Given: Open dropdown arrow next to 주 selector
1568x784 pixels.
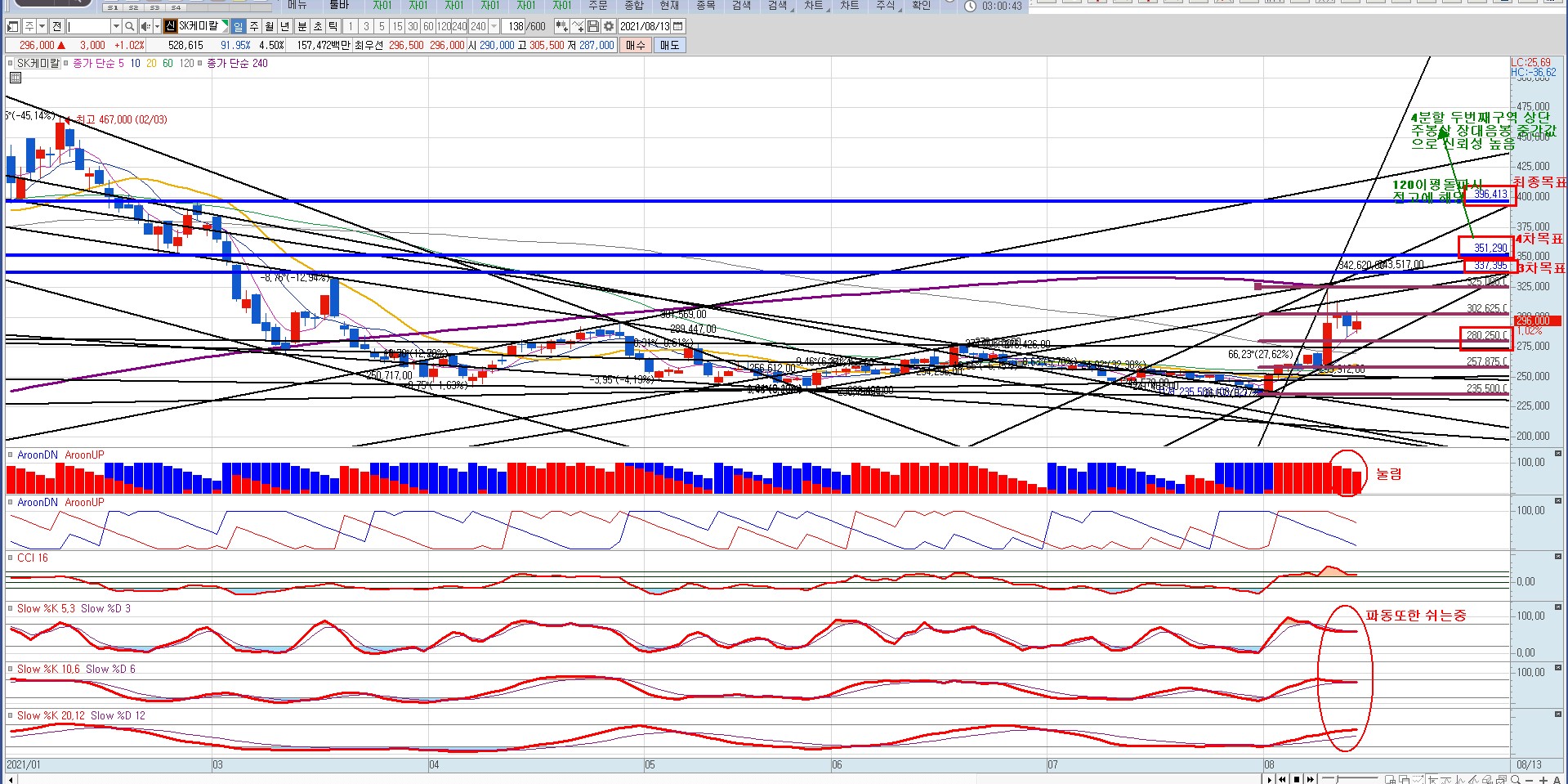Looking at the screenshot, I should point(42,26).
